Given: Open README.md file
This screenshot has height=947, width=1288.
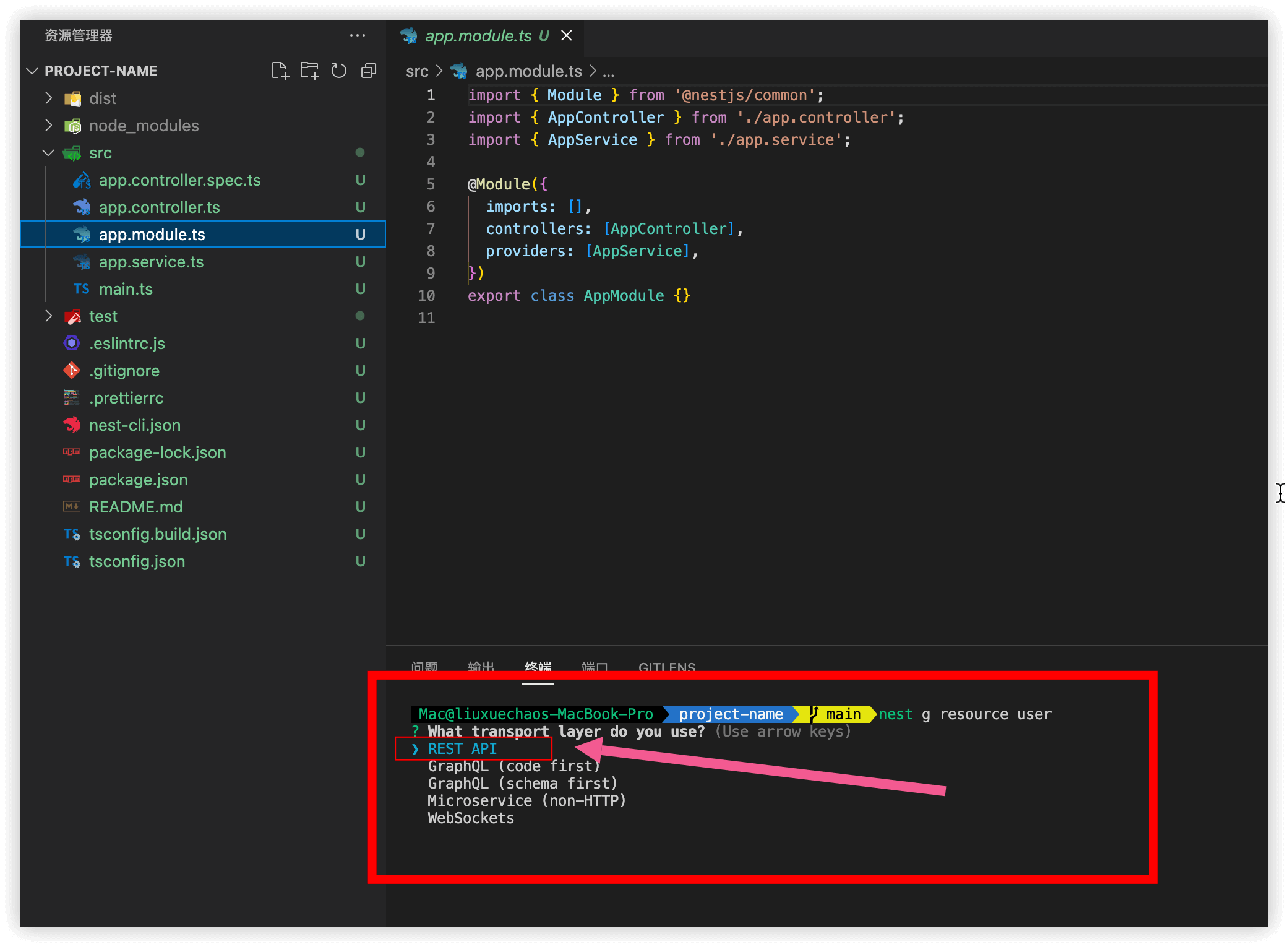Looking at the screenshot, I should [203, 507].
